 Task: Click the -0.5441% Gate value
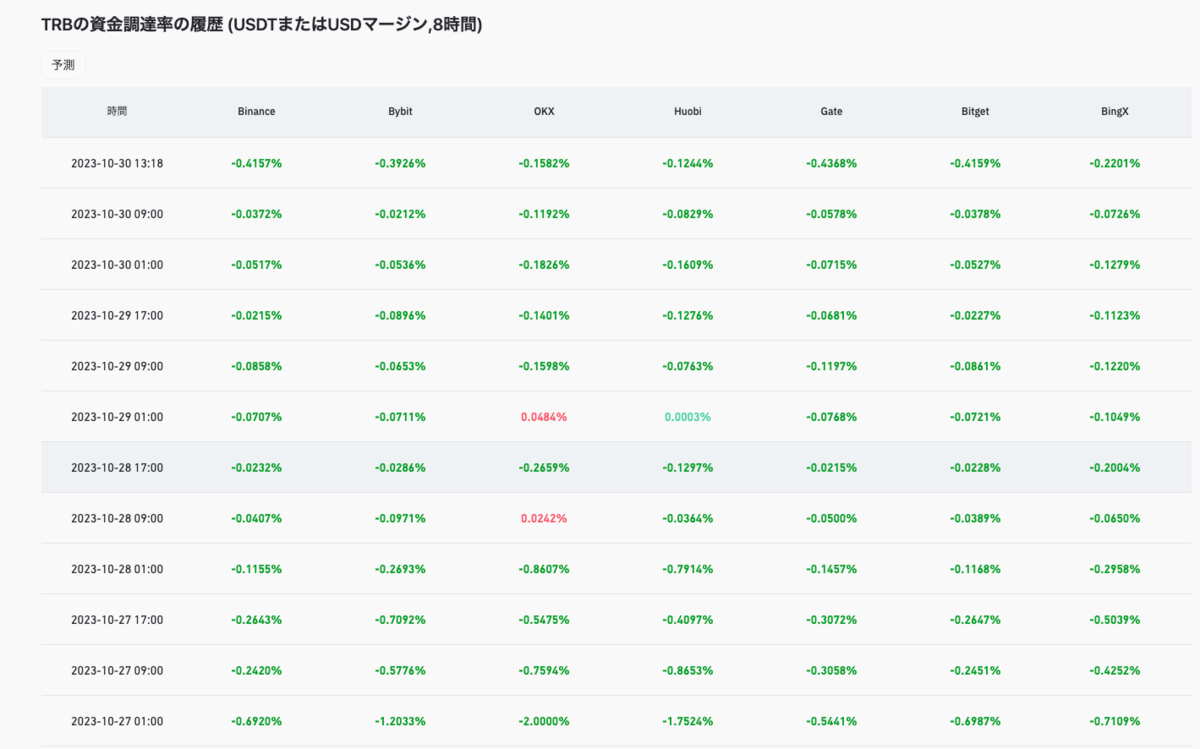pyautogui.click(x=831, y=721)
